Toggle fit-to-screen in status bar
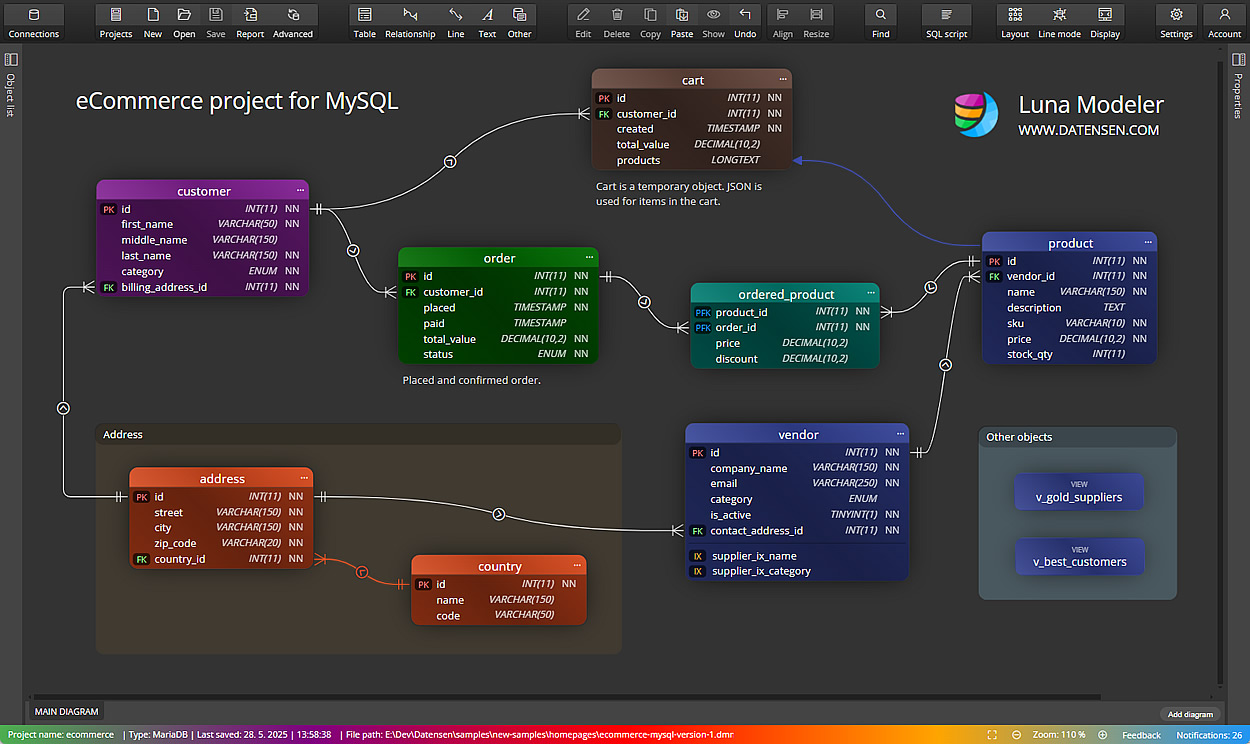This screenshot has height=744, width=1250. click(992, 735)
